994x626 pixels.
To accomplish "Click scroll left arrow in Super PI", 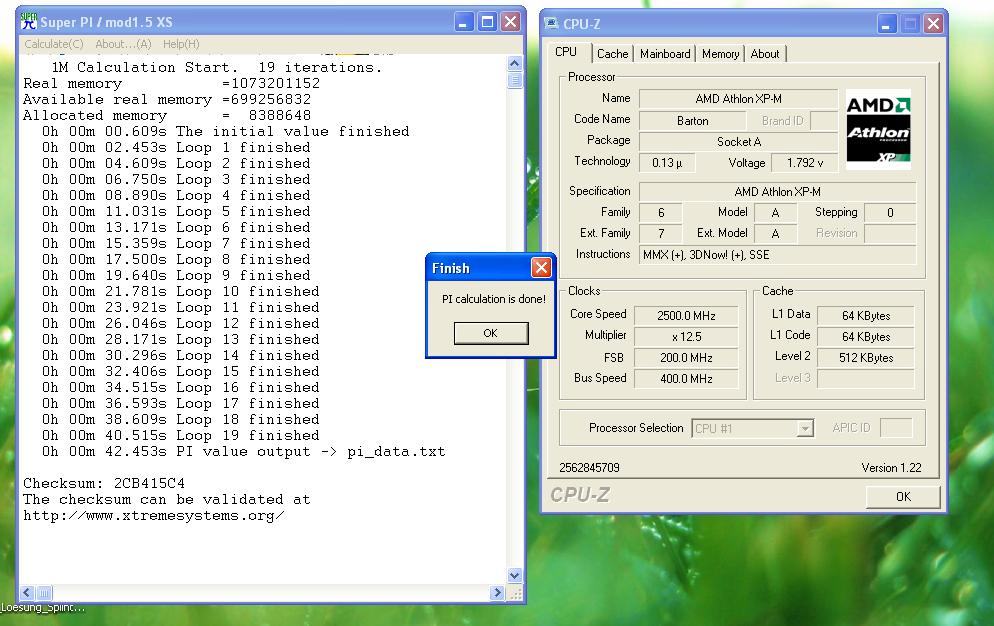I will pyautogui.click(x=27, y=592).
